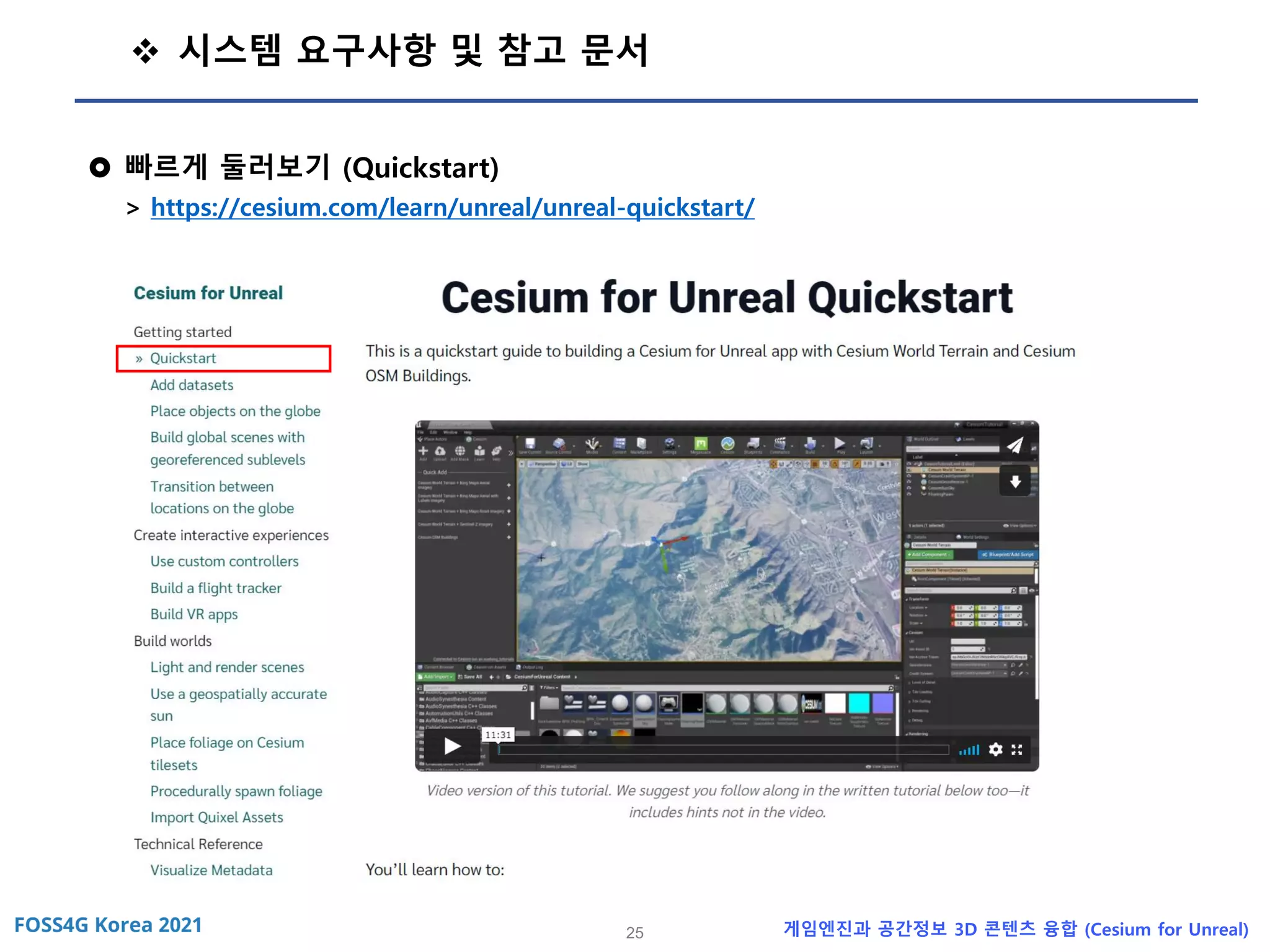Screen dimensions: 1270x952
Task: Click the Play icon in Unreal toolbar
Action: (840, 444)
